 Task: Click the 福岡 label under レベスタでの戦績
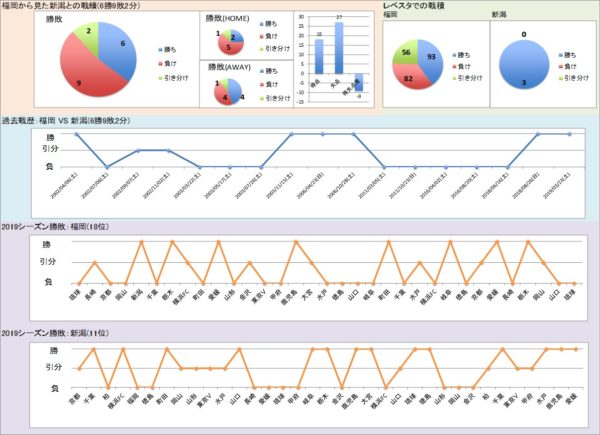tap(390, 15)
